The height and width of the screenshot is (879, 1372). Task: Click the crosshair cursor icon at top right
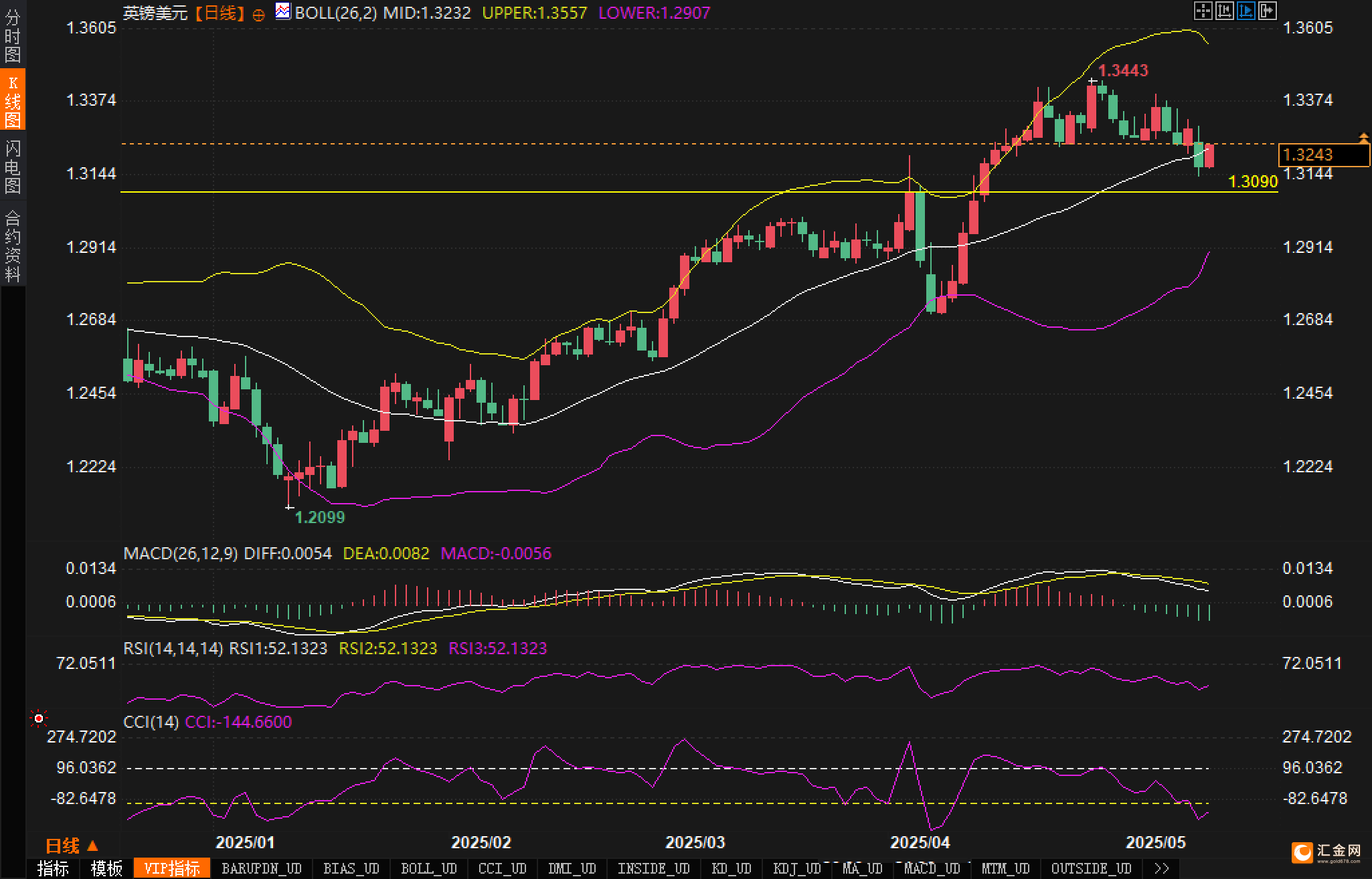pos(1203,11)
